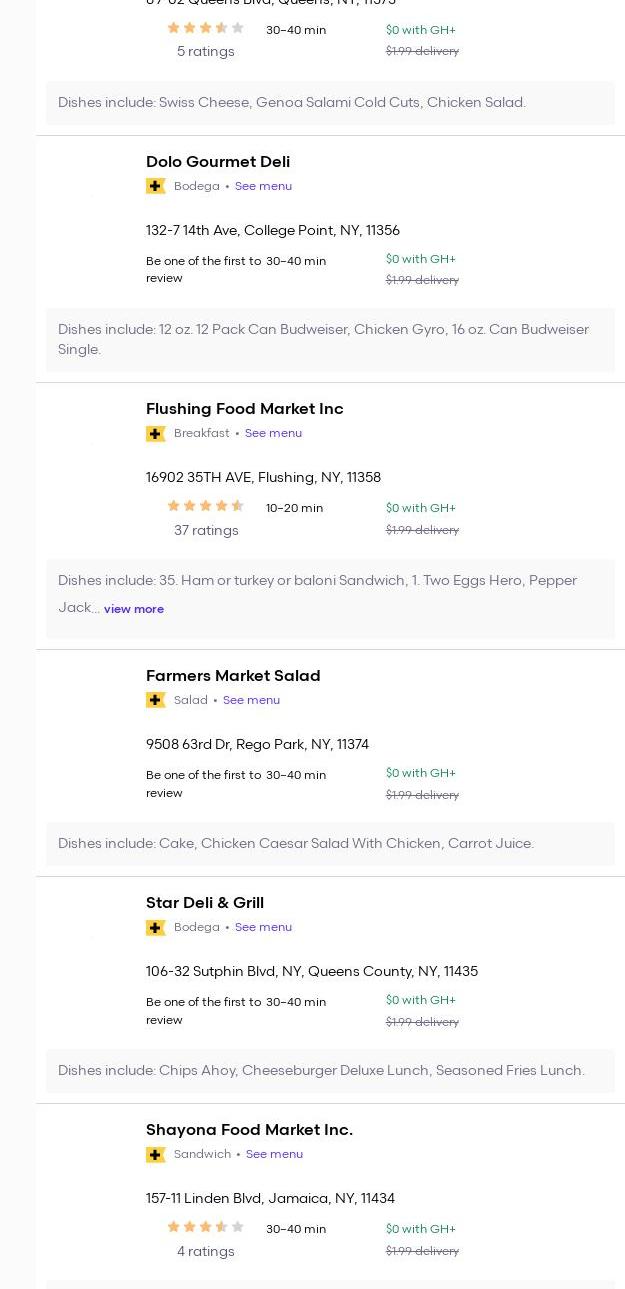Open See menu for Farmers Market Salad
This screenshot has height=1289, width=625.
pyautogui.click(x=251, y=700)
